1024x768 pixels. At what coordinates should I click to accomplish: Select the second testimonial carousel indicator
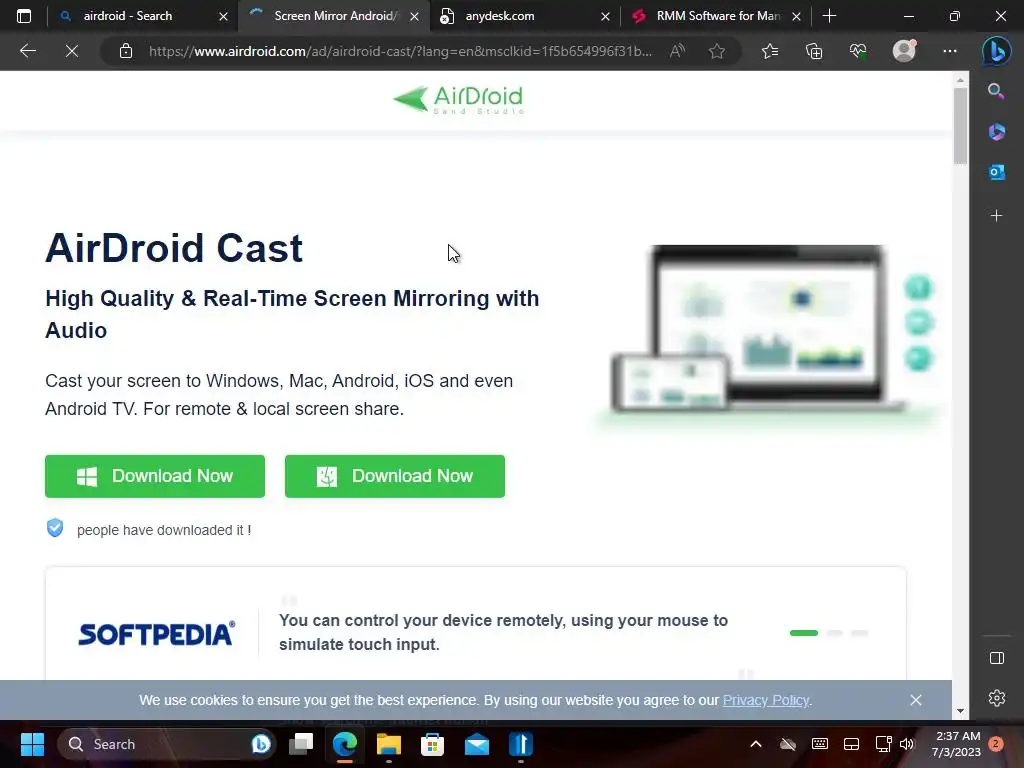[835, 633]
